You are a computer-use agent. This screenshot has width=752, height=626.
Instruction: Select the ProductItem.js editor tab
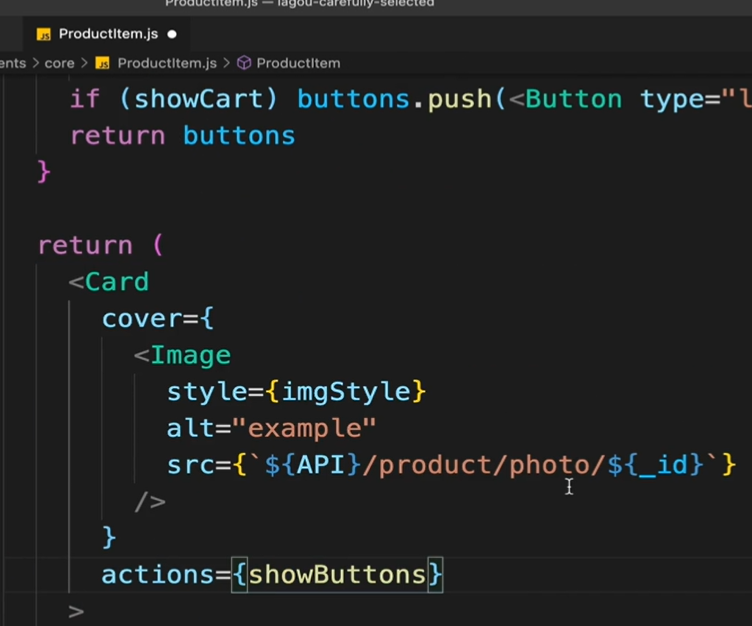106,34
